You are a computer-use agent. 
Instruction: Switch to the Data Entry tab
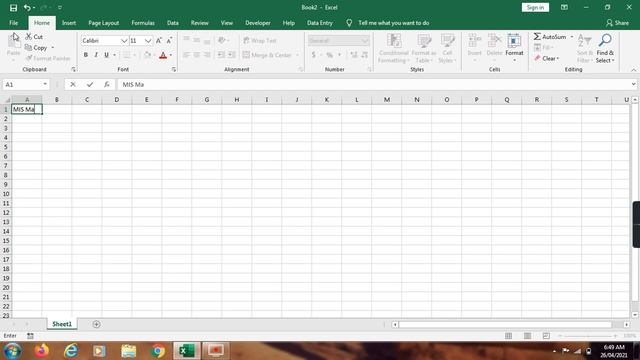point(320,23)
